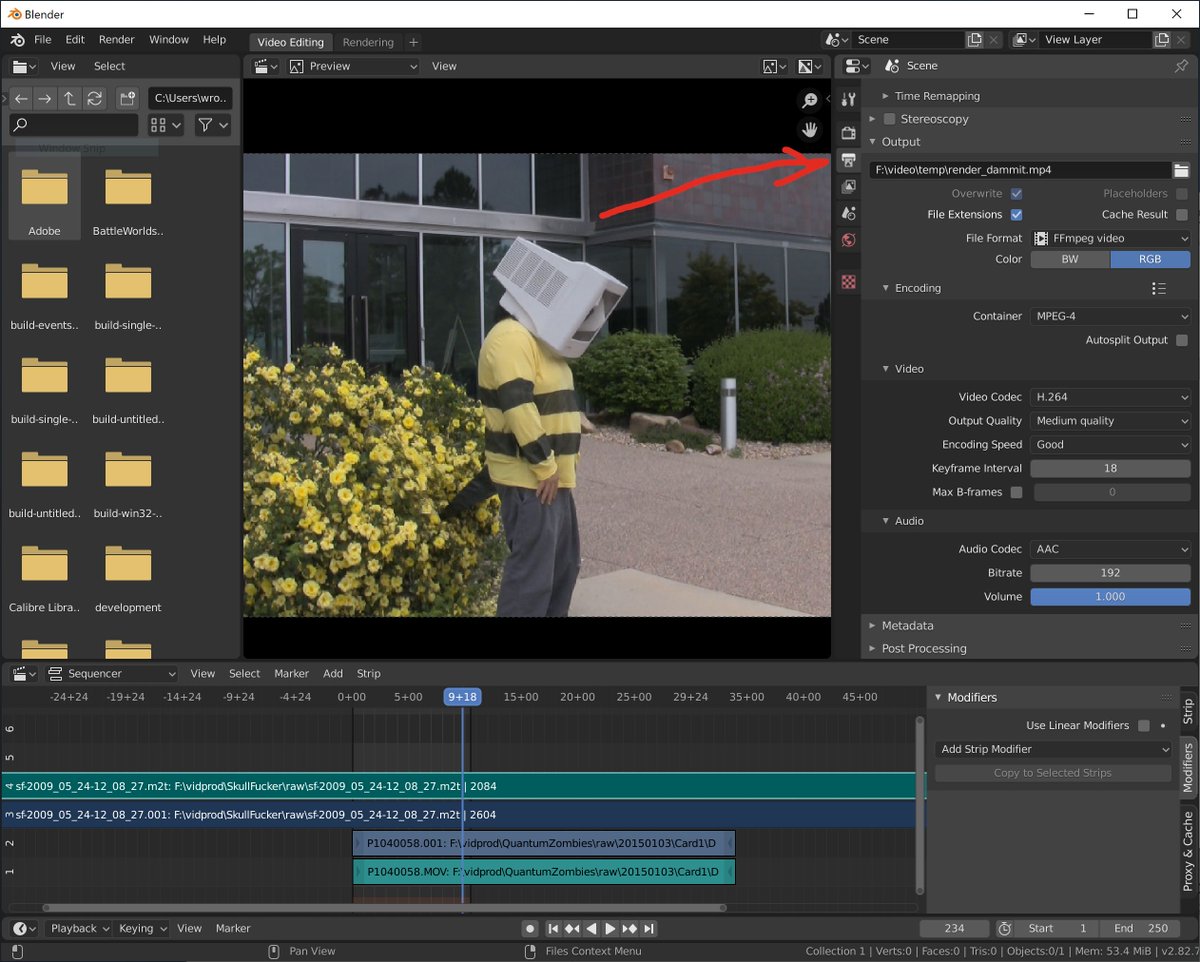Refresh the file browser listing
1200x962 pixels.
pyautogui.click(x=95, y=98)
